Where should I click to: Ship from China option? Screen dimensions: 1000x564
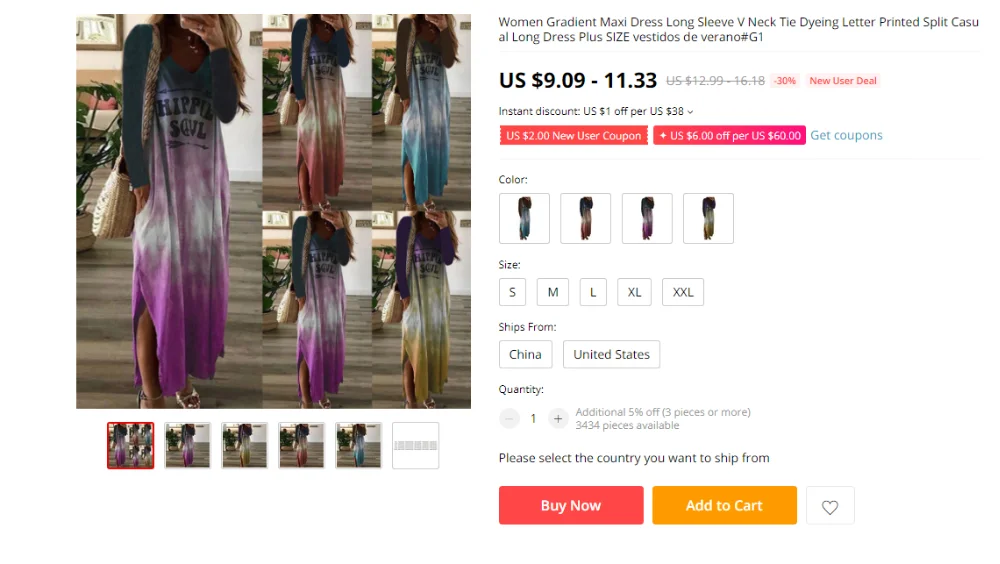(526, 354)
